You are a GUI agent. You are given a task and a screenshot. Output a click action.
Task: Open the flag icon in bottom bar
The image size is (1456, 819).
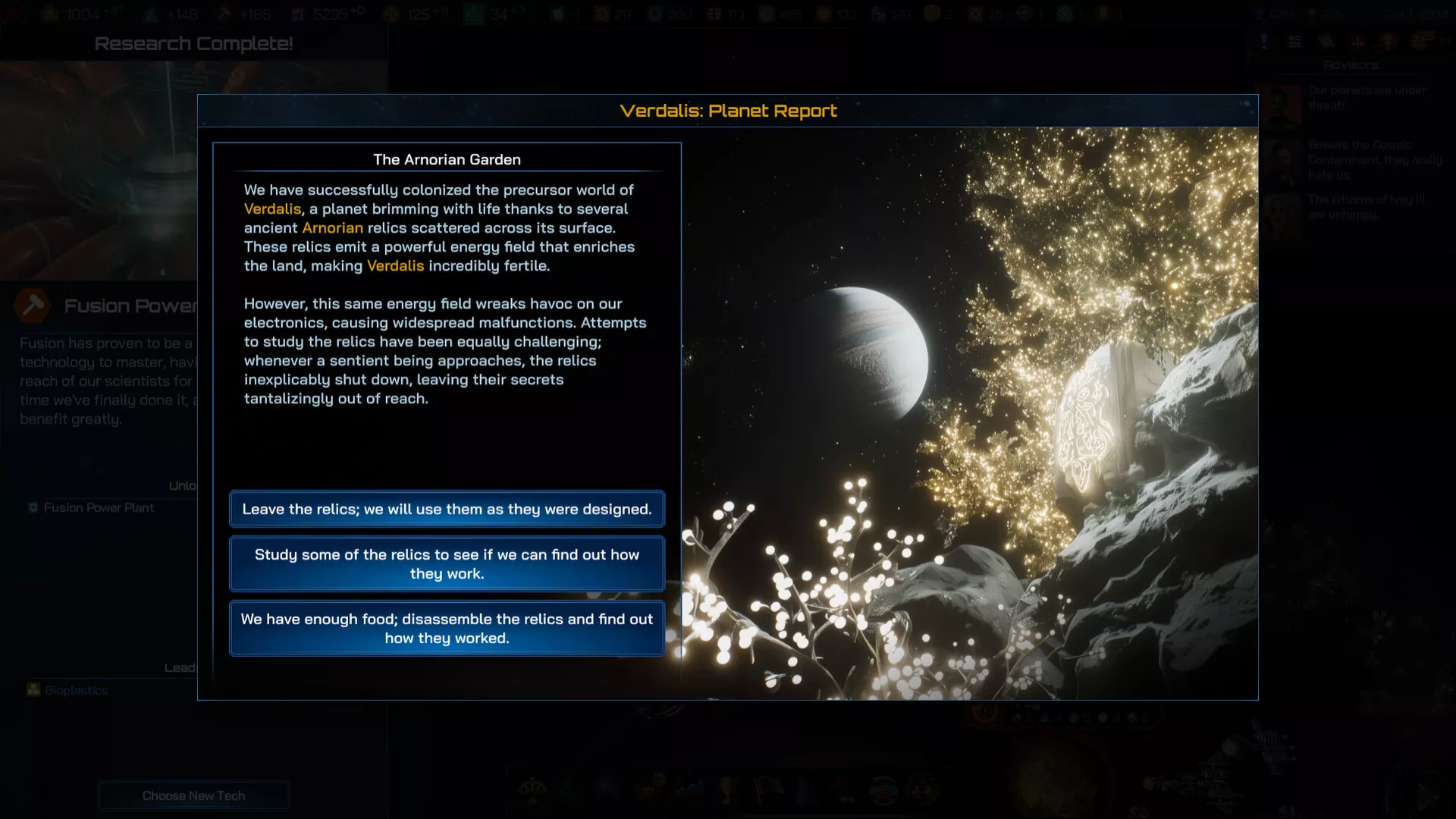pyautogui.click(x=766, y=790)
